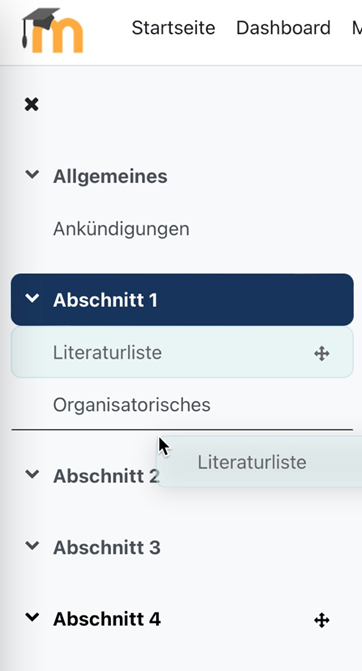Screen dimensions: 362x671
Task: Select the Abschnitt 2 section title
Action: tap(106, 476)
